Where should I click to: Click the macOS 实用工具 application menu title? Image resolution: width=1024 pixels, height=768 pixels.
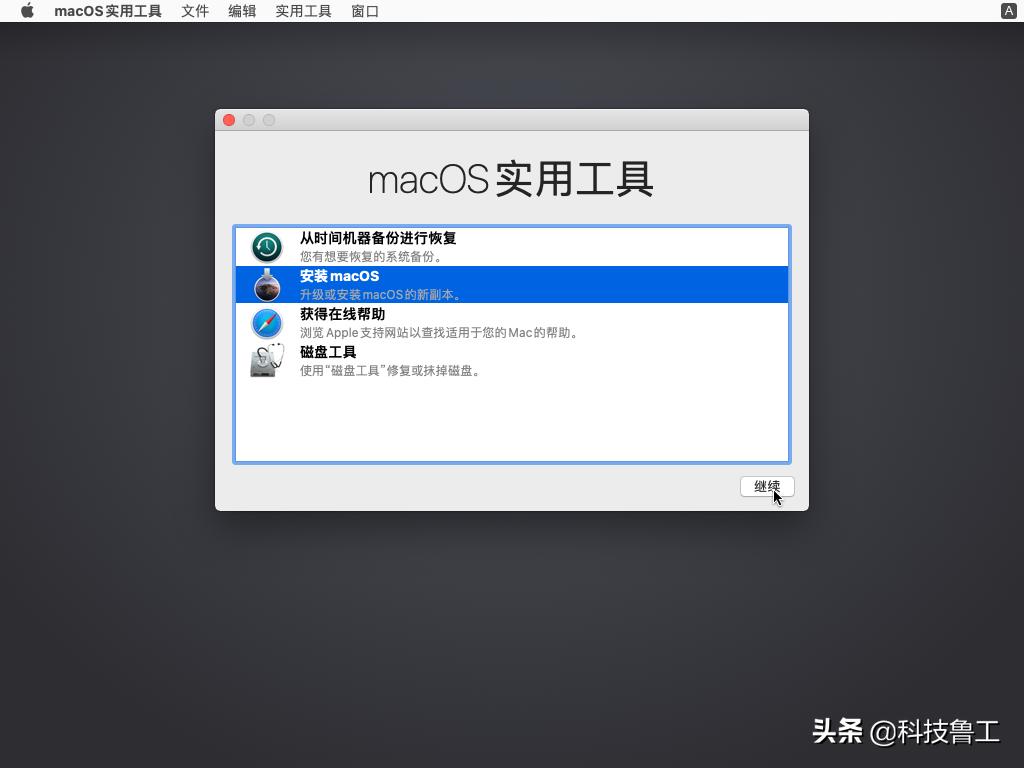[108, 11]
